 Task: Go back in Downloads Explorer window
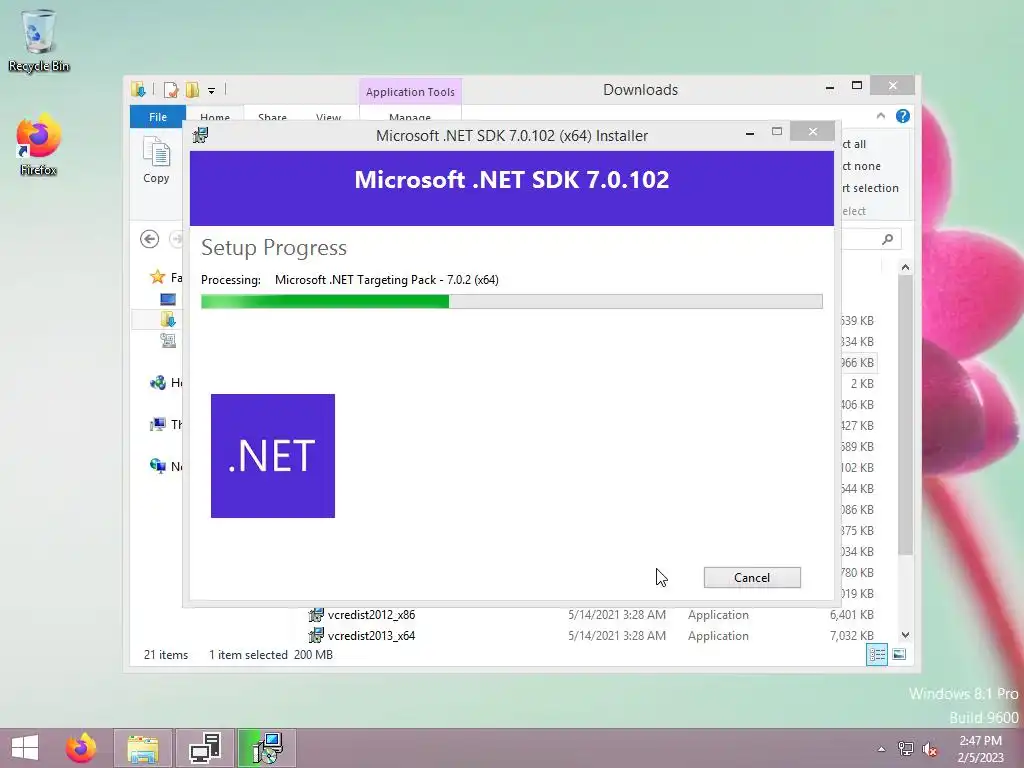tap(150, 239)
